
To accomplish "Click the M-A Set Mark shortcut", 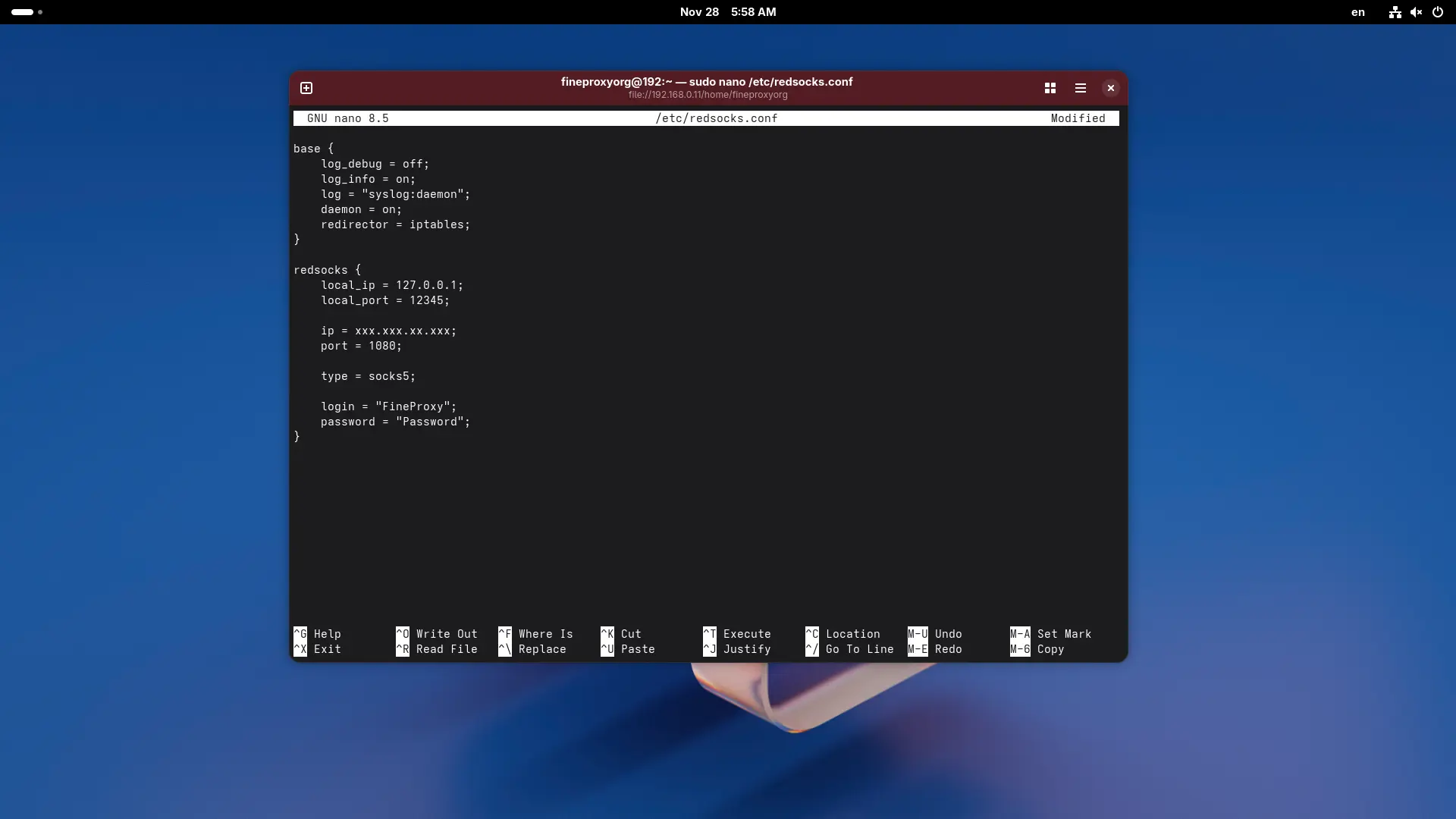I will 1051,634.
